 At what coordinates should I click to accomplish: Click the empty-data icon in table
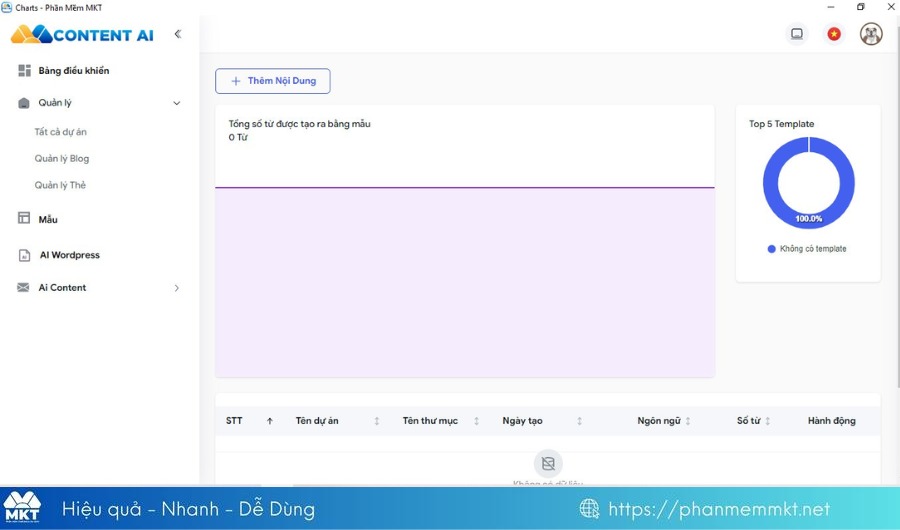point(548,463)
